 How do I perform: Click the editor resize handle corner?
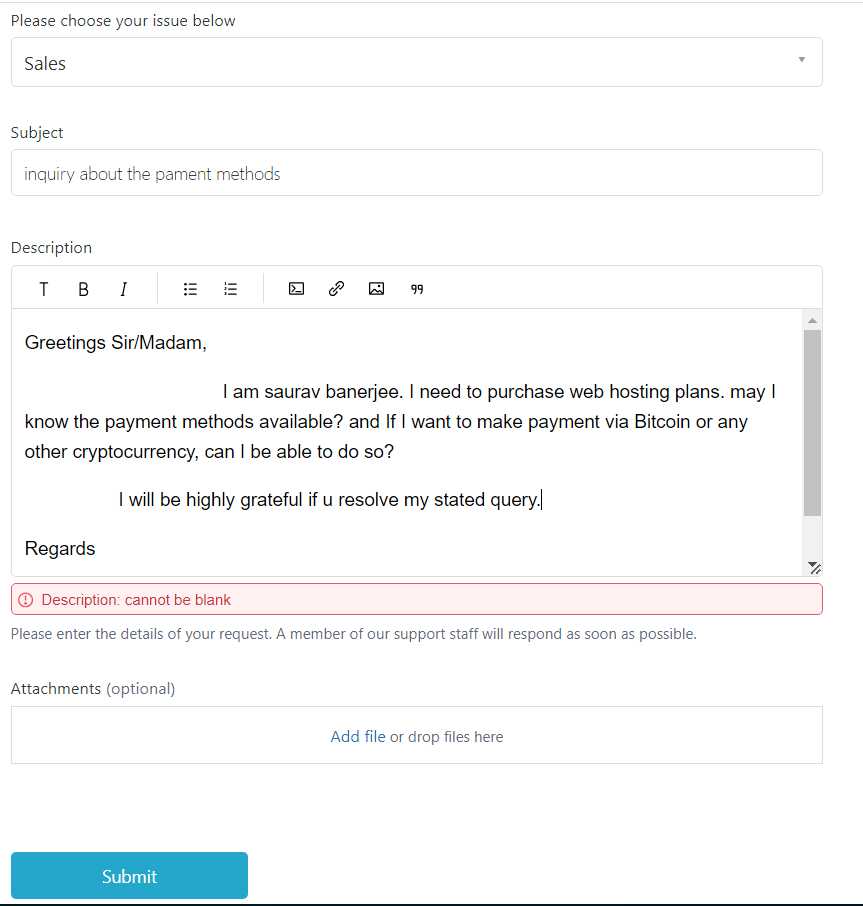[816, 569]
